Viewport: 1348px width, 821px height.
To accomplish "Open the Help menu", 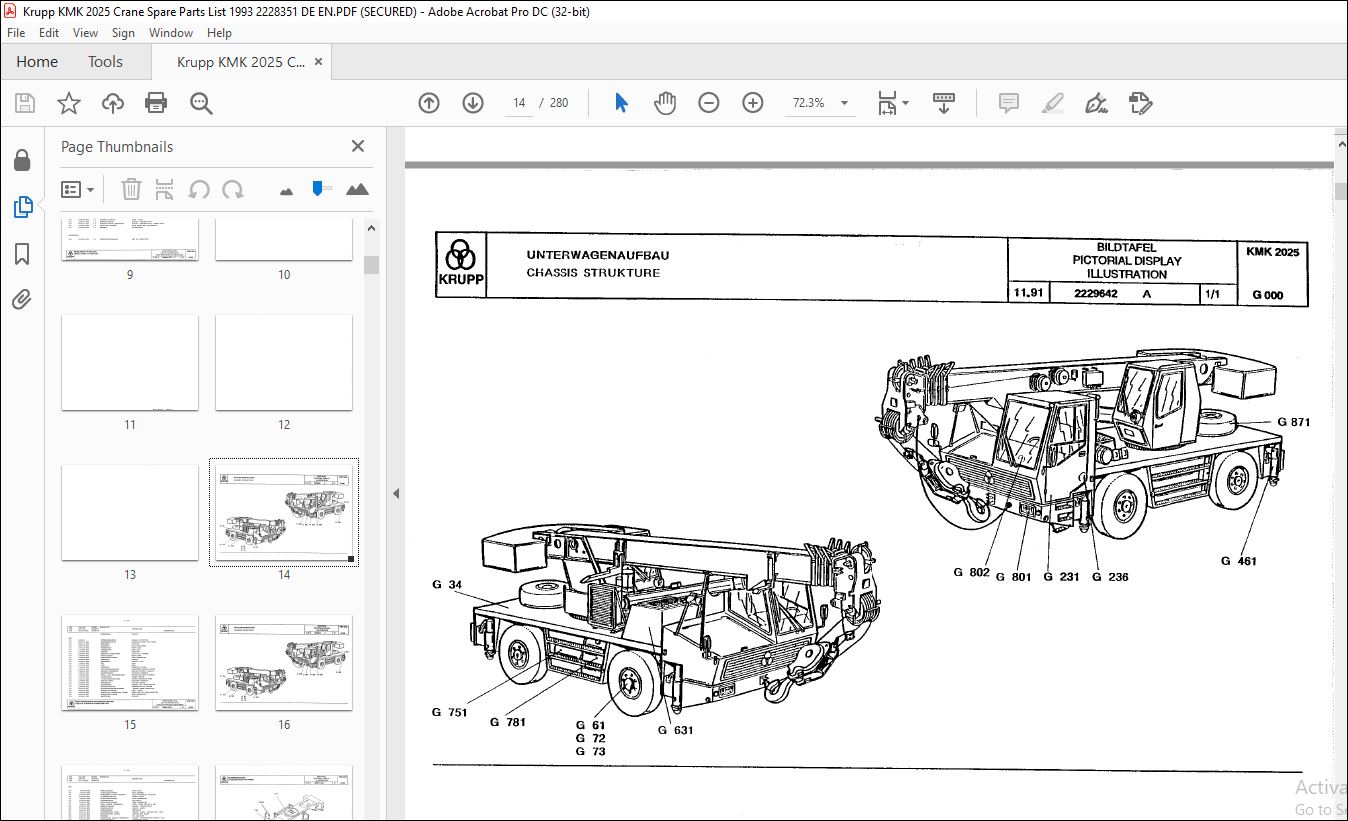I will pos(219,33).
